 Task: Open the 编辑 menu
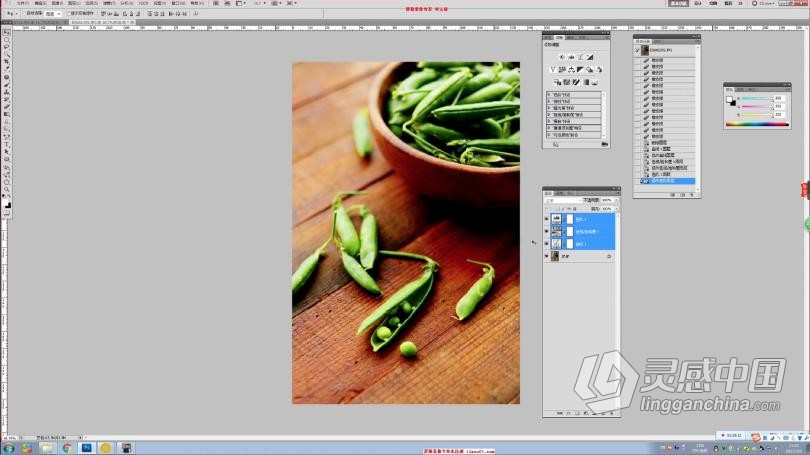(x=40, y=3)
